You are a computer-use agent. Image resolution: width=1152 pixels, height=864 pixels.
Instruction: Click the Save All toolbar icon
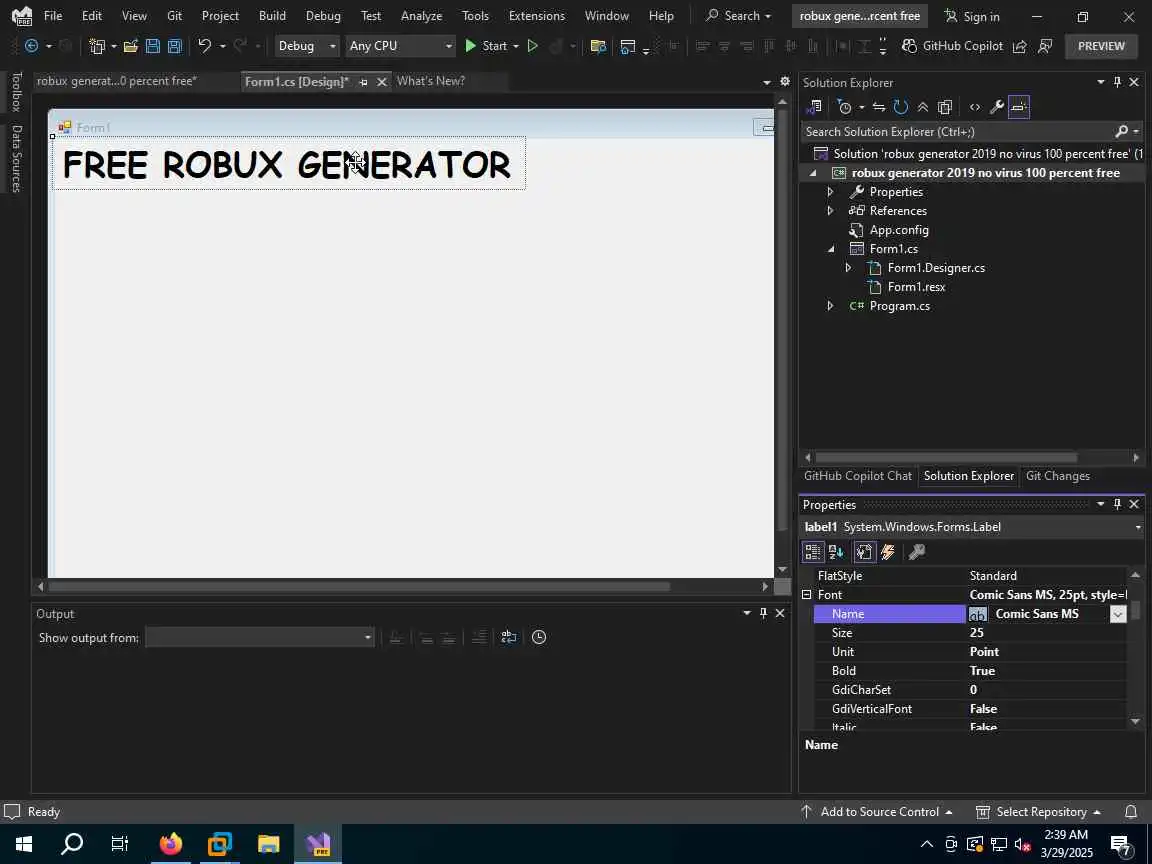click(175, 46)
